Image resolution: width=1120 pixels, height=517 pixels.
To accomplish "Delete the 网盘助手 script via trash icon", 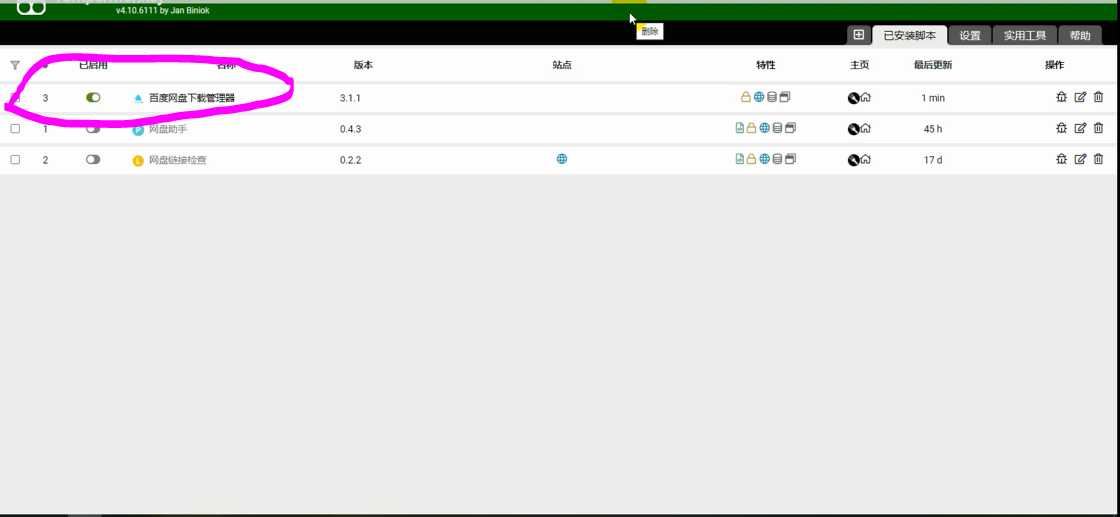I will [1099, 128].
